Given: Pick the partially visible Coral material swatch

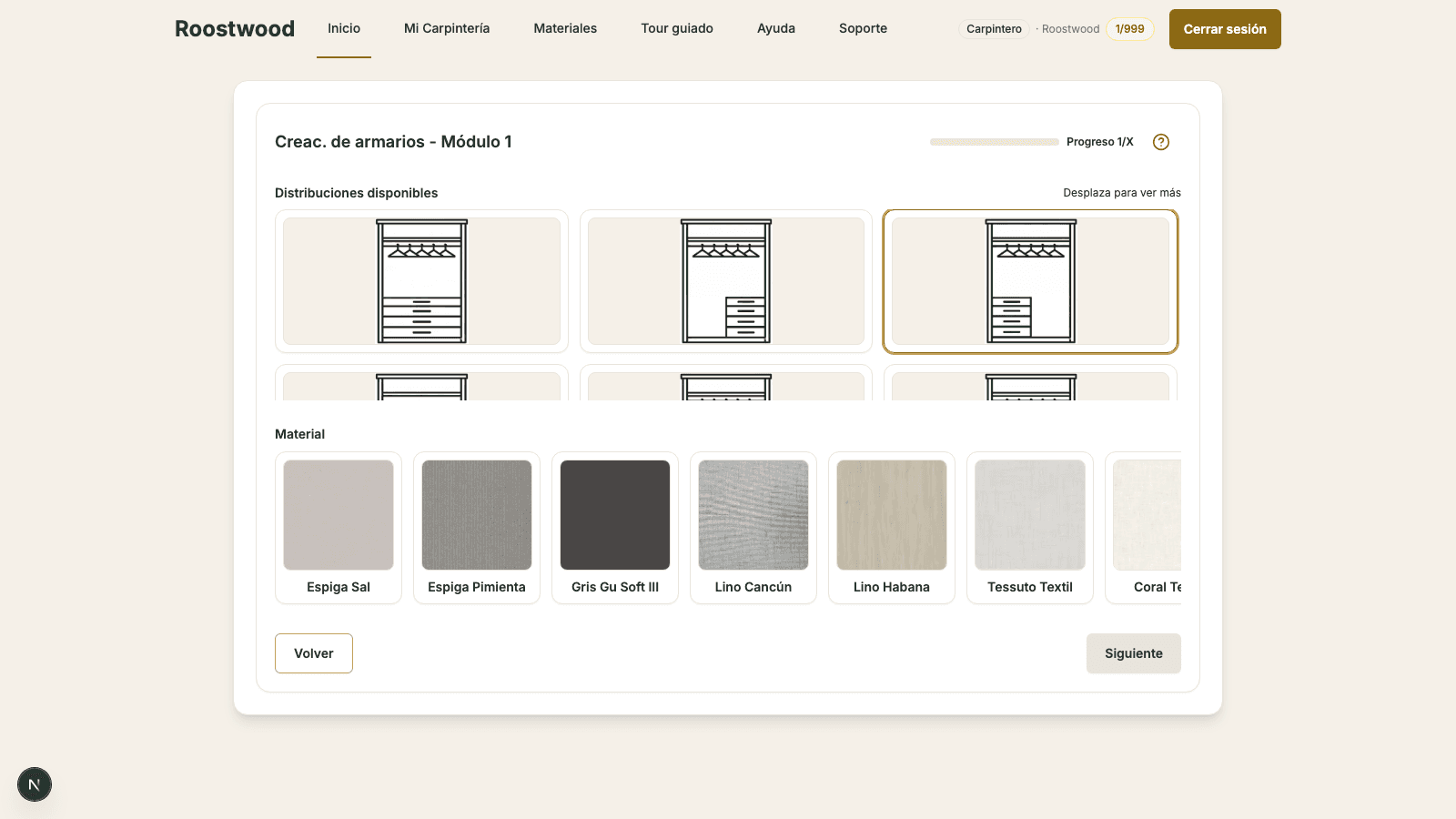Looking at the screenshot, I should 1144,528.
